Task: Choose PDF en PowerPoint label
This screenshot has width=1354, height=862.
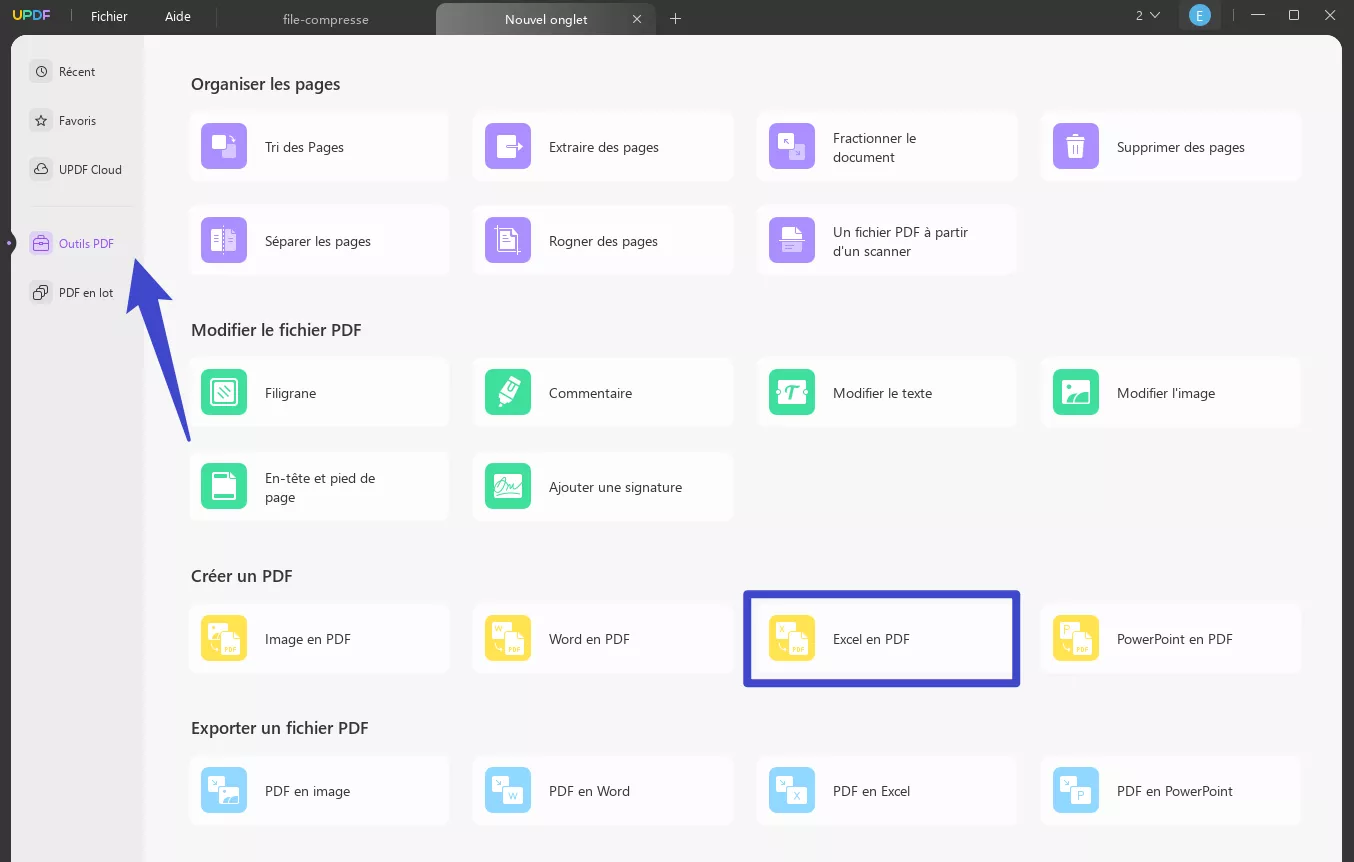Action: pos(1174,791)
